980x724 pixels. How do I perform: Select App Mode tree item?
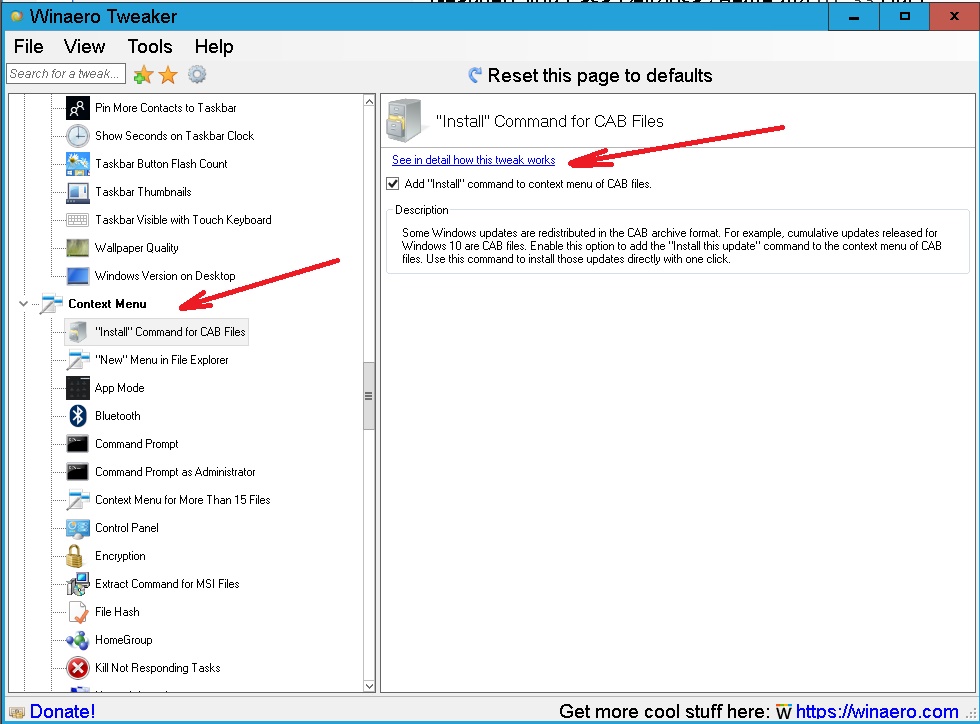pos(119,388)
